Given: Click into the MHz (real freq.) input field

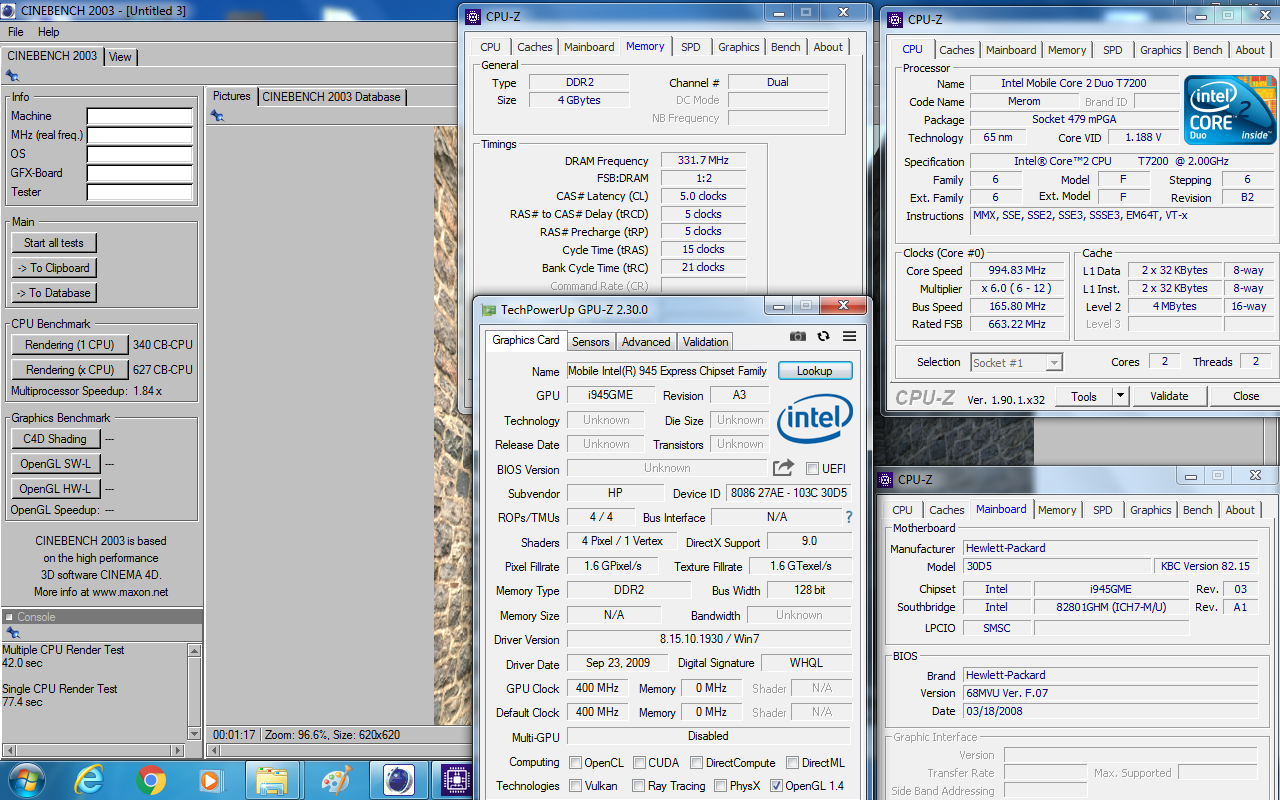Looking at the screenshot, I should pyautogui.click(x=139, y=136).
